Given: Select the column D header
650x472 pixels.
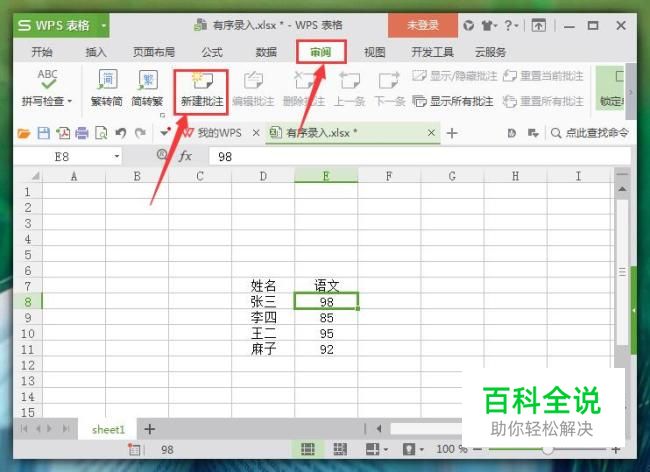Looking at the screenshot, I should [263, 176].
